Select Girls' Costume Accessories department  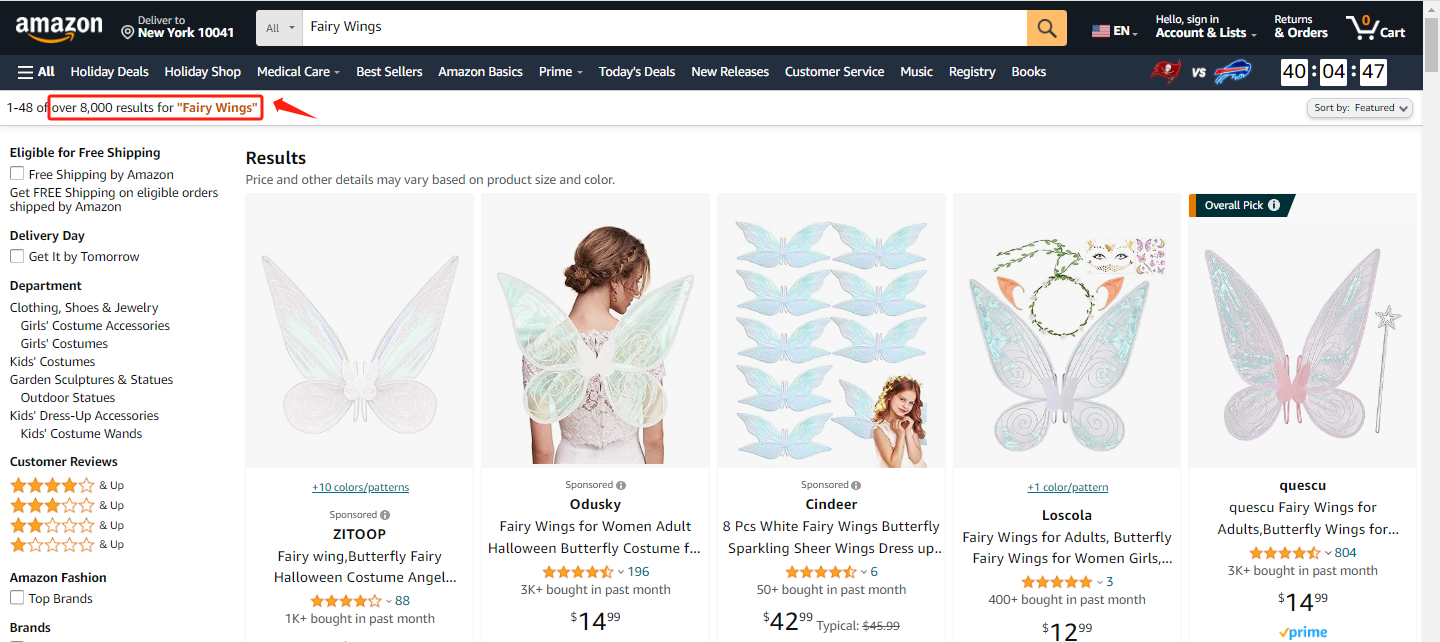[95, 326]
